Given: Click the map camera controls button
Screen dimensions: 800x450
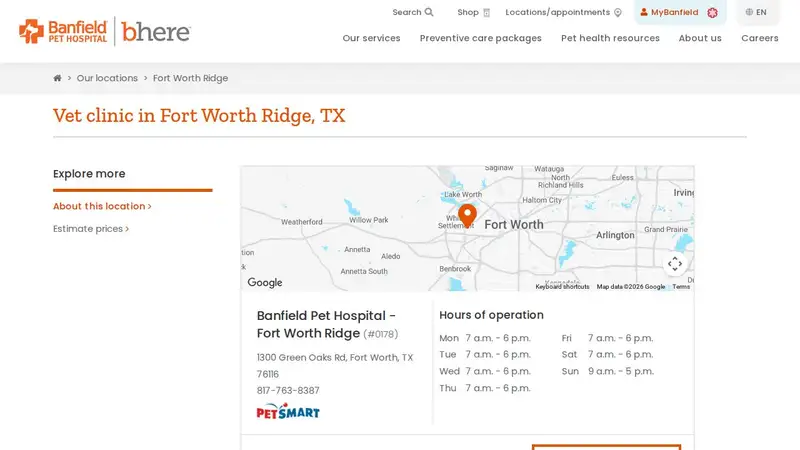Looking at the screenshot, I should click(674, 264).
